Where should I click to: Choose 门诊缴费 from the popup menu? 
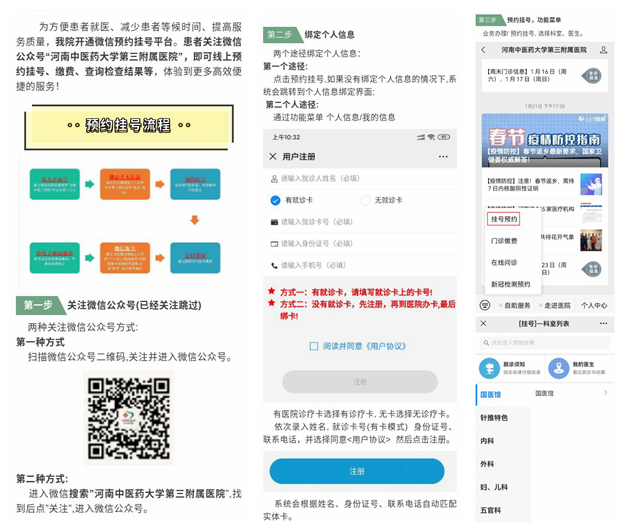tap(504, 241)
